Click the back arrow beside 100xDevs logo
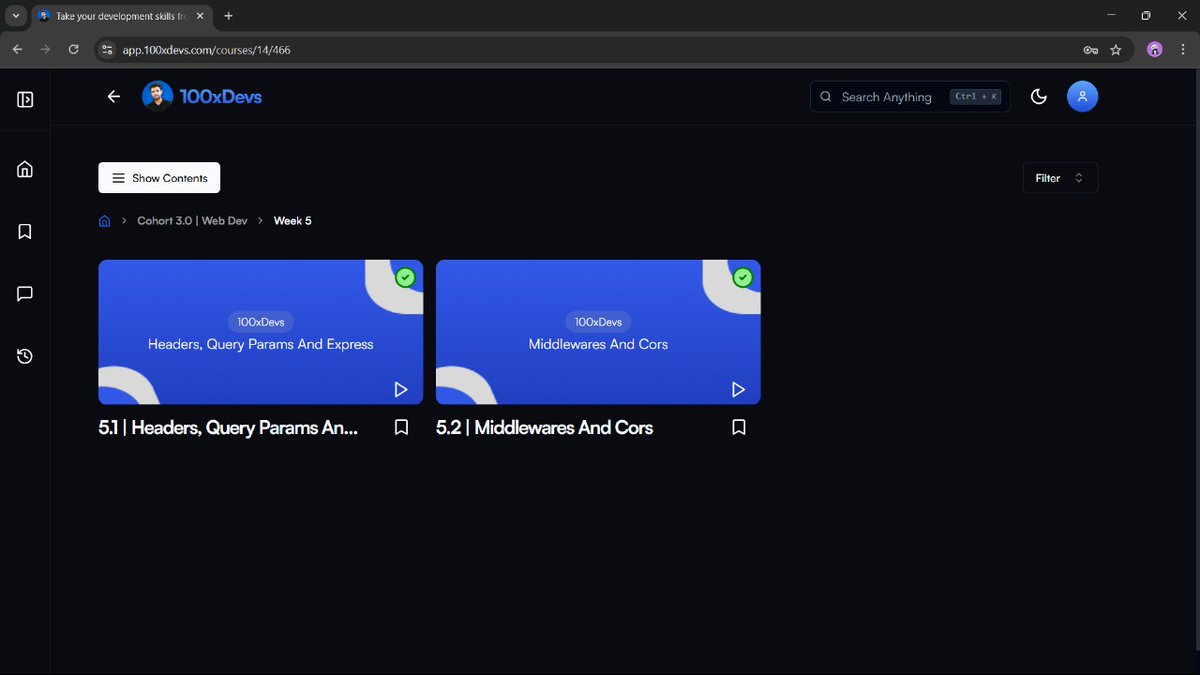The height and width of the screenshot is (675, 1200). [113, 96]
